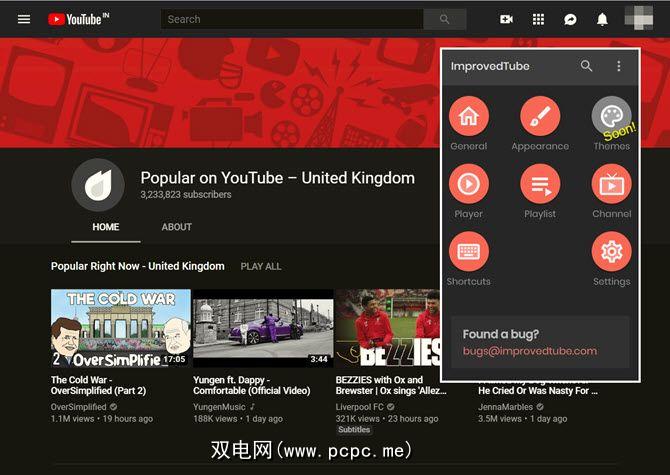670x475 pixels.
Task: Open the notifications bell
Action: tap(602, 19)
